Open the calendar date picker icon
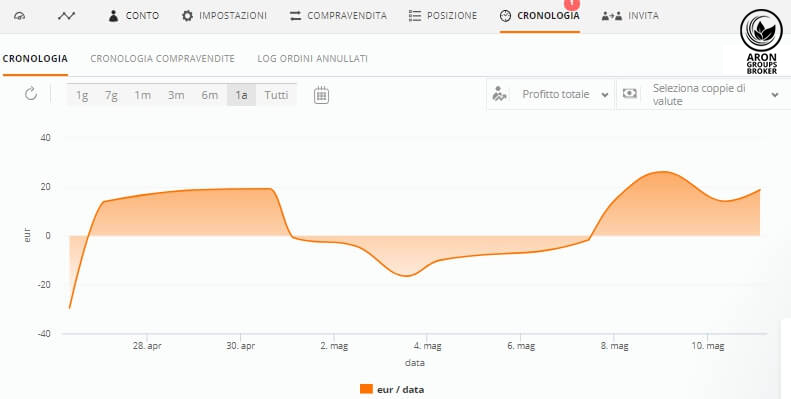 tap(321, 95)
